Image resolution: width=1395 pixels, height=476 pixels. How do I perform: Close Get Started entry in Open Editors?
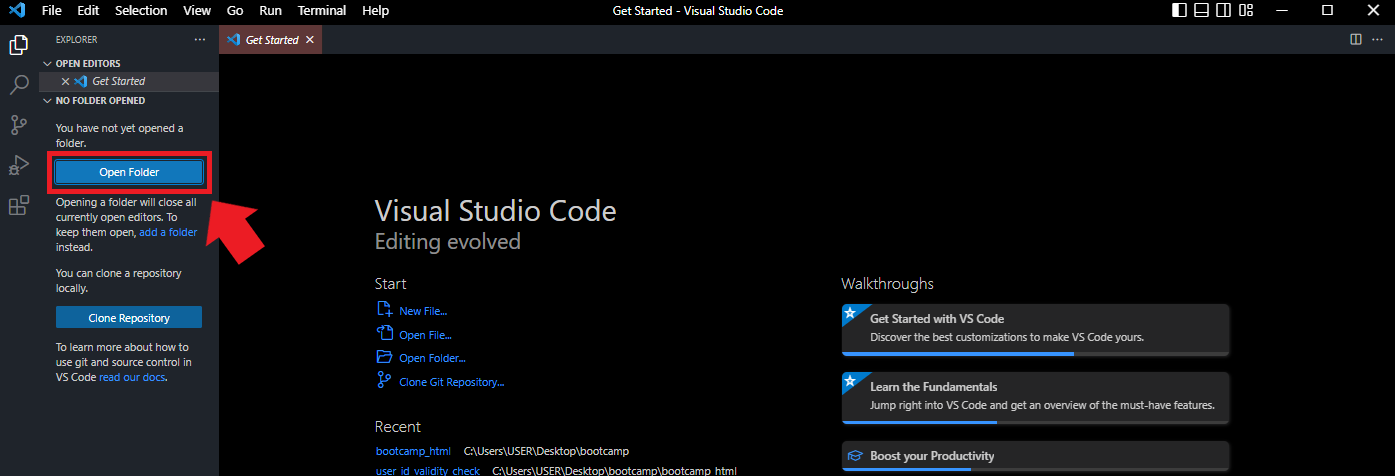point(65,81)
